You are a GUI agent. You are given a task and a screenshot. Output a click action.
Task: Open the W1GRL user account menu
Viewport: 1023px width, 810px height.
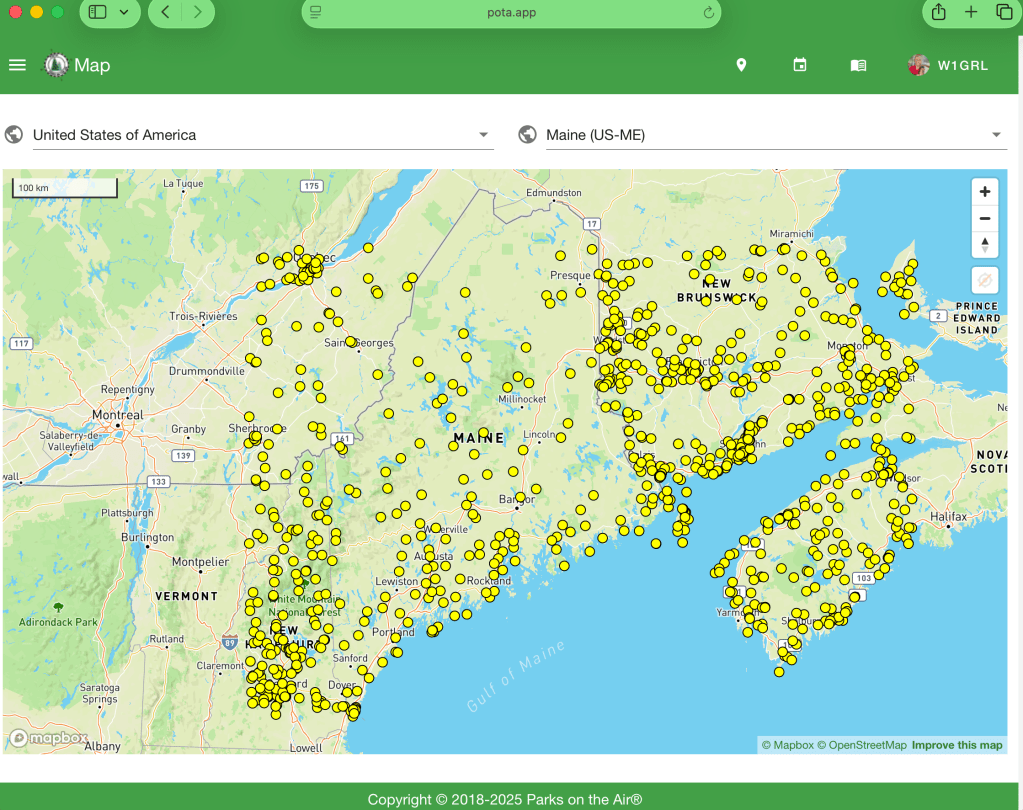[949, 65]
